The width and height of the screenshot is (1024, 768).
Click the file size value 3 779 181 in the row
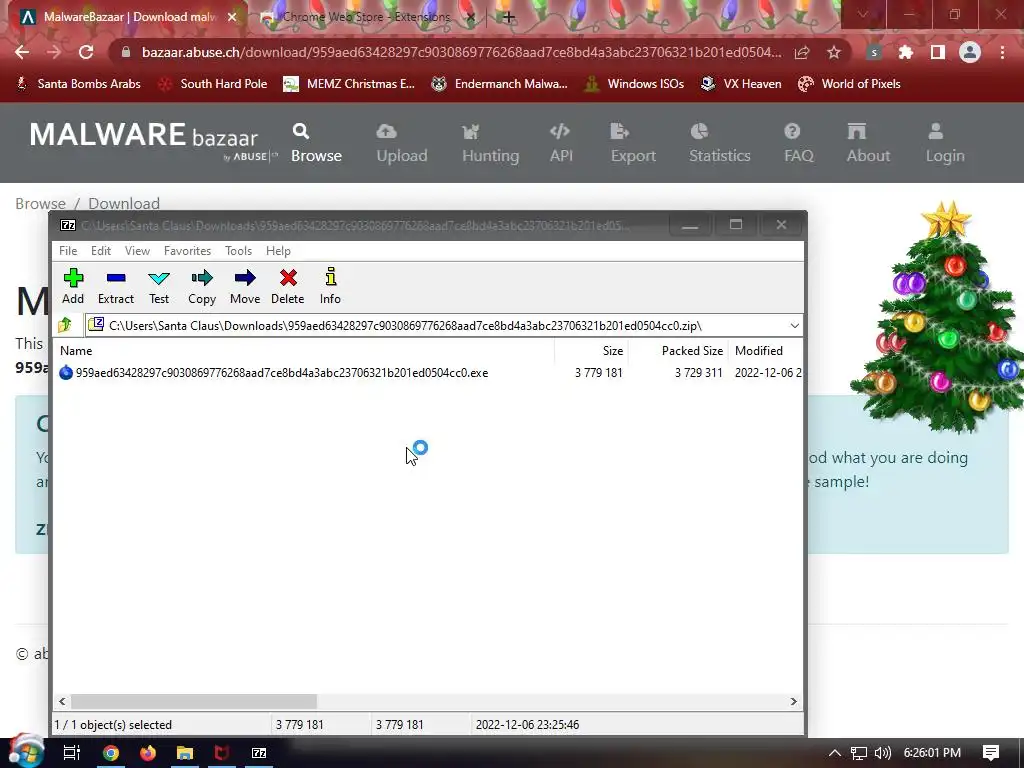[x=599, y=373]
